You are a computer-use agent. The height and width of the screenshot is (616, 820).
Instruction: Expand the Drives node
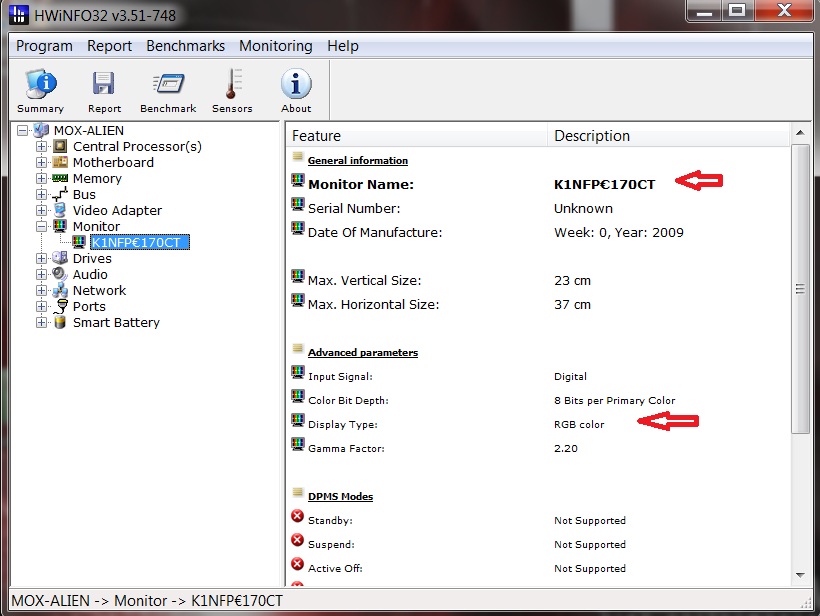(x=41, y=258)
